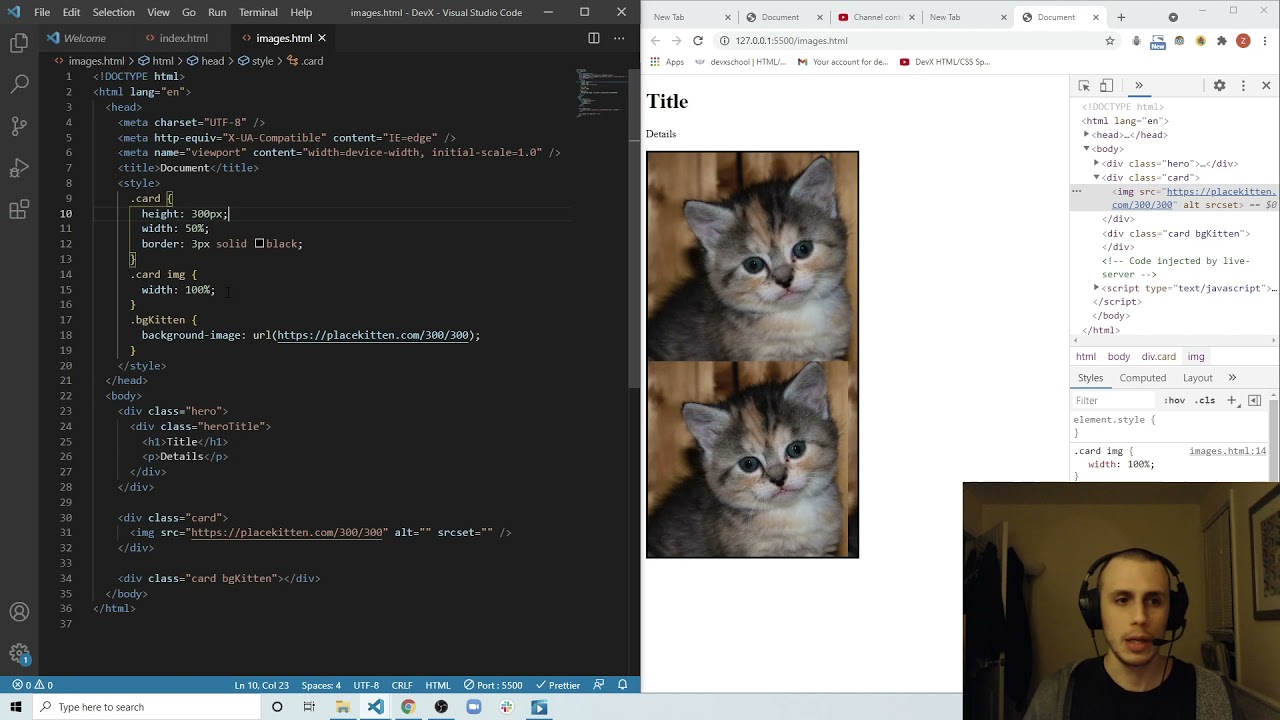Open the Extensions view in VS Code

[x=19, y=210]
